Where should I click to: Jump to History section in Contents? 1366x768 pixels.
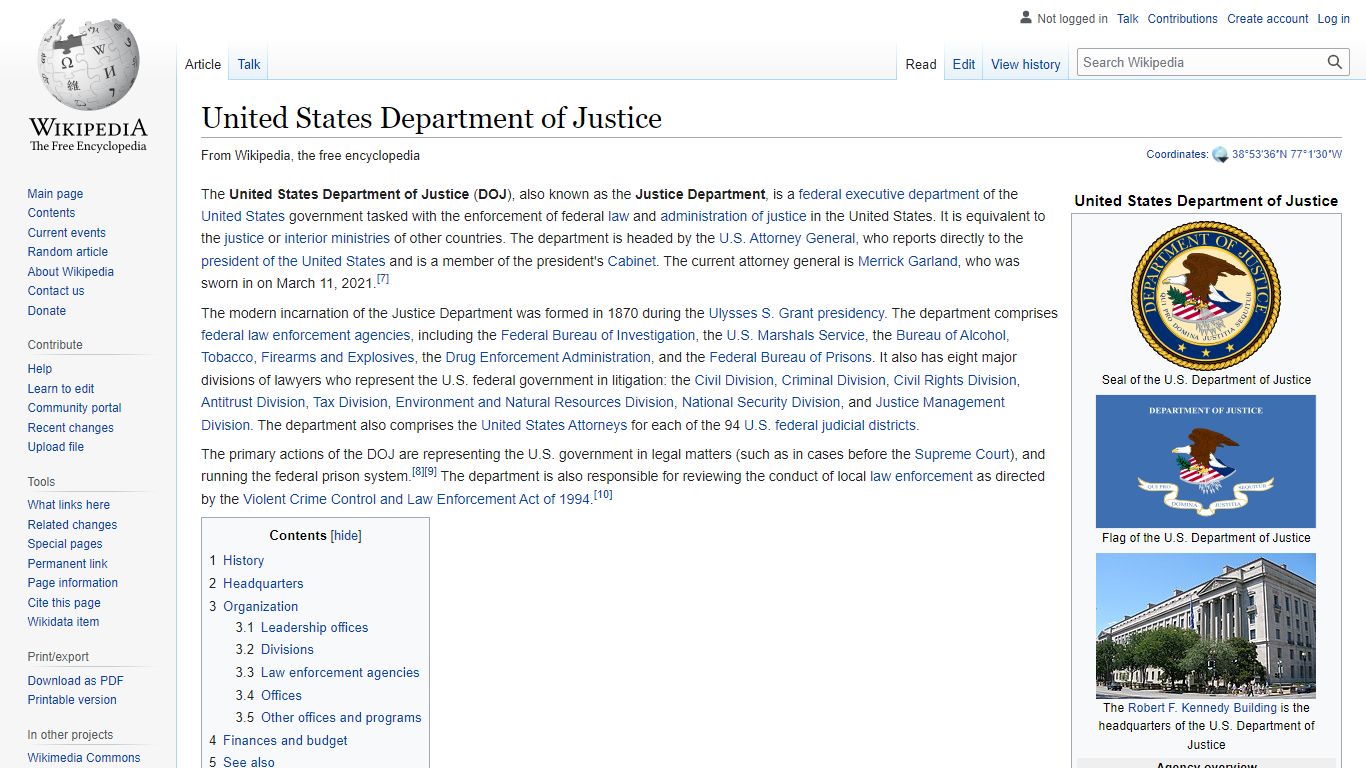(x=244, y=561)
